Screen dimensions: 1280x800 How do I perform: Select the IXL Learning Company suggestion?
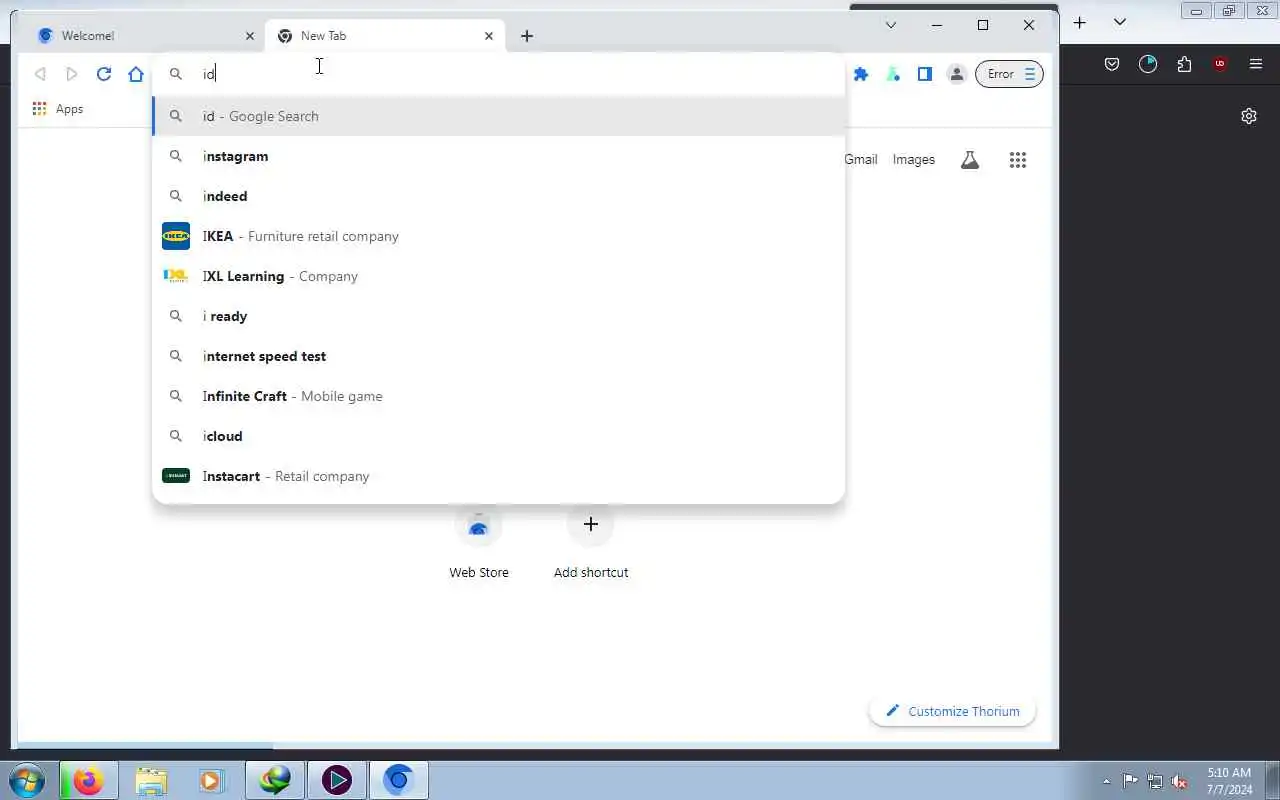pos(498,276)
